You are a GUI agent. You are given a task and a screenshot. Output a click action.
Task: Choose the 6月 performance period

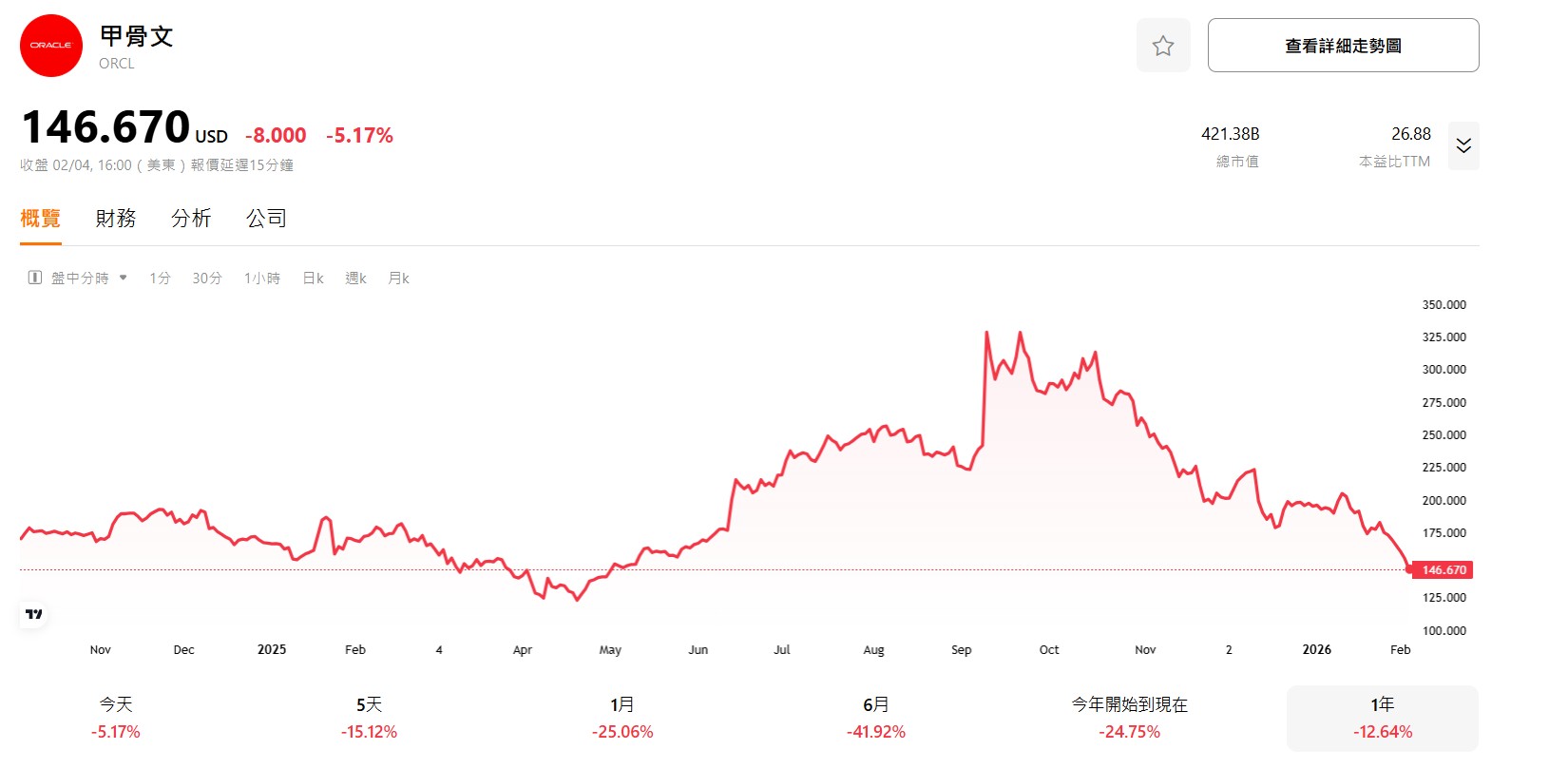(875, 718)
